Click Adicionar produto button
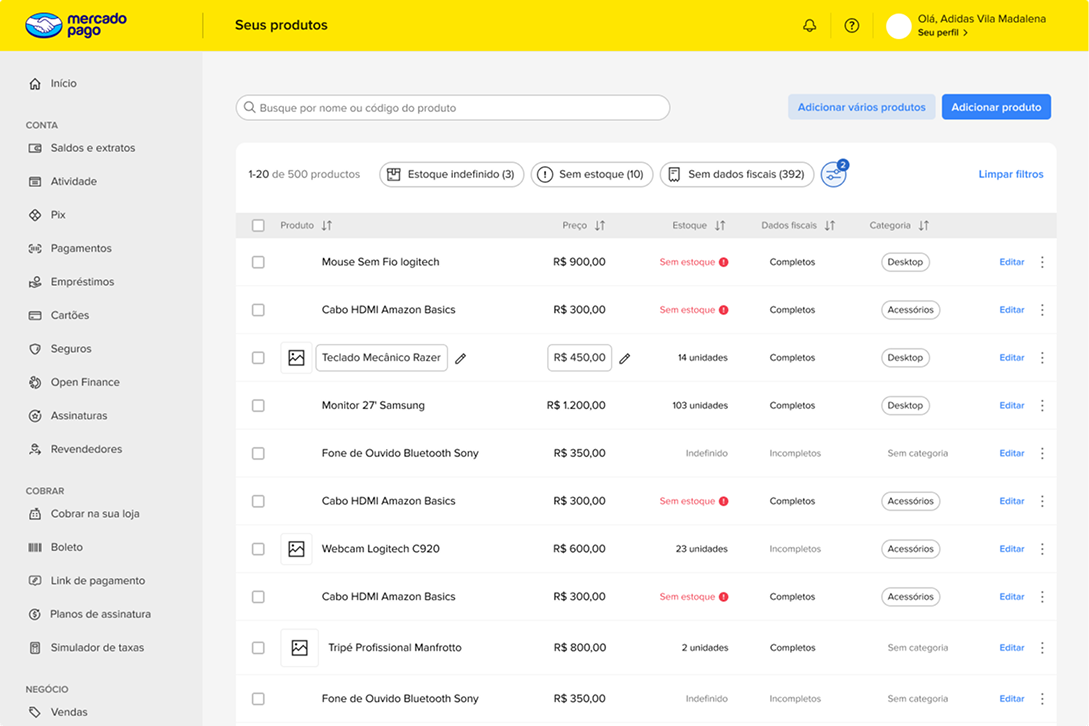 click(996, 107)
